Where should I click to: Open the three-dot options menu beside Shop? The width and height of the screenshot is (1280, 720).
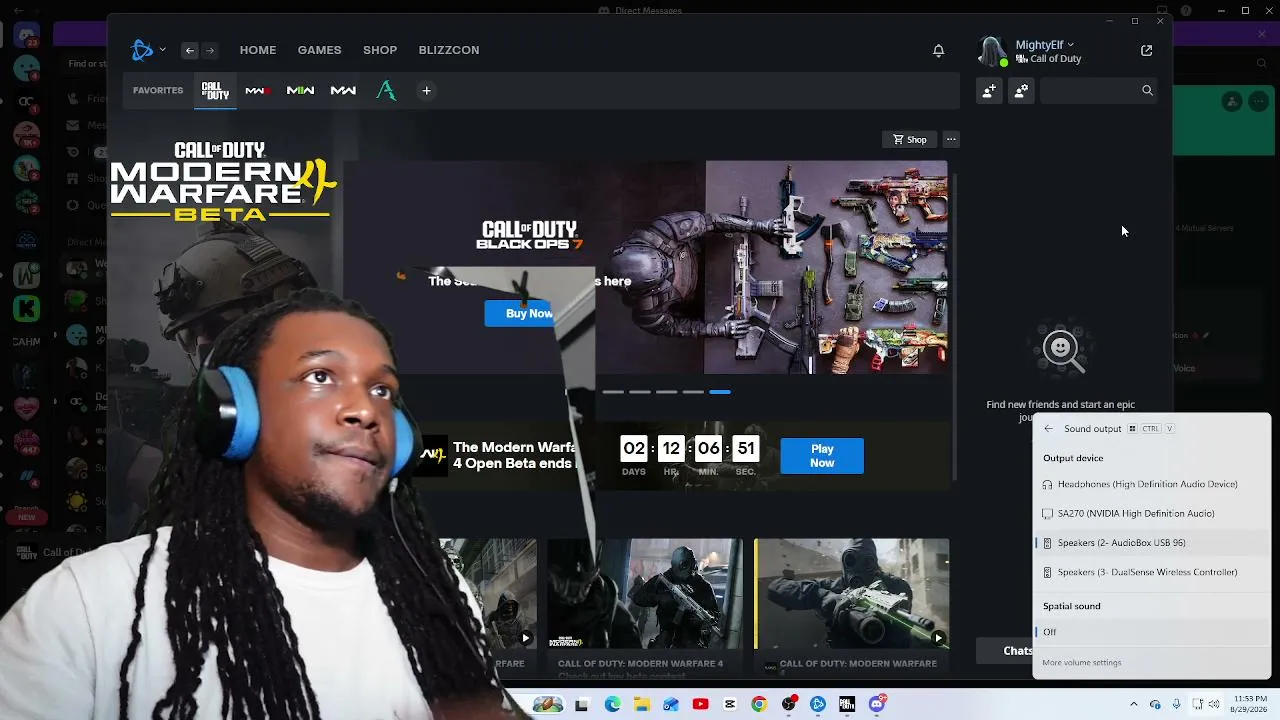pos(951,139)
